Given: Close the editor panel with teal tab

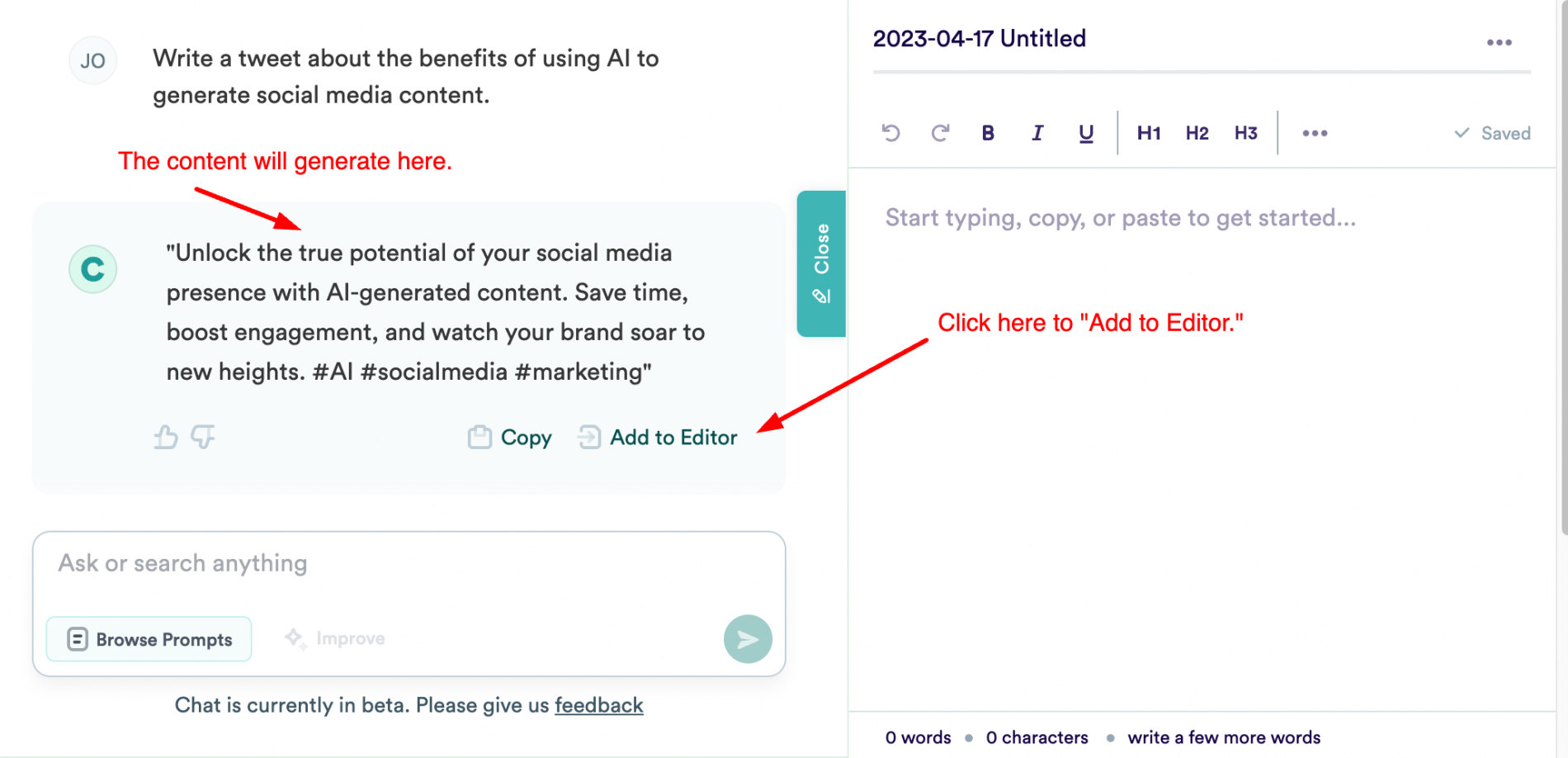Looking at the screenshot, I should [x=821, y=263].
